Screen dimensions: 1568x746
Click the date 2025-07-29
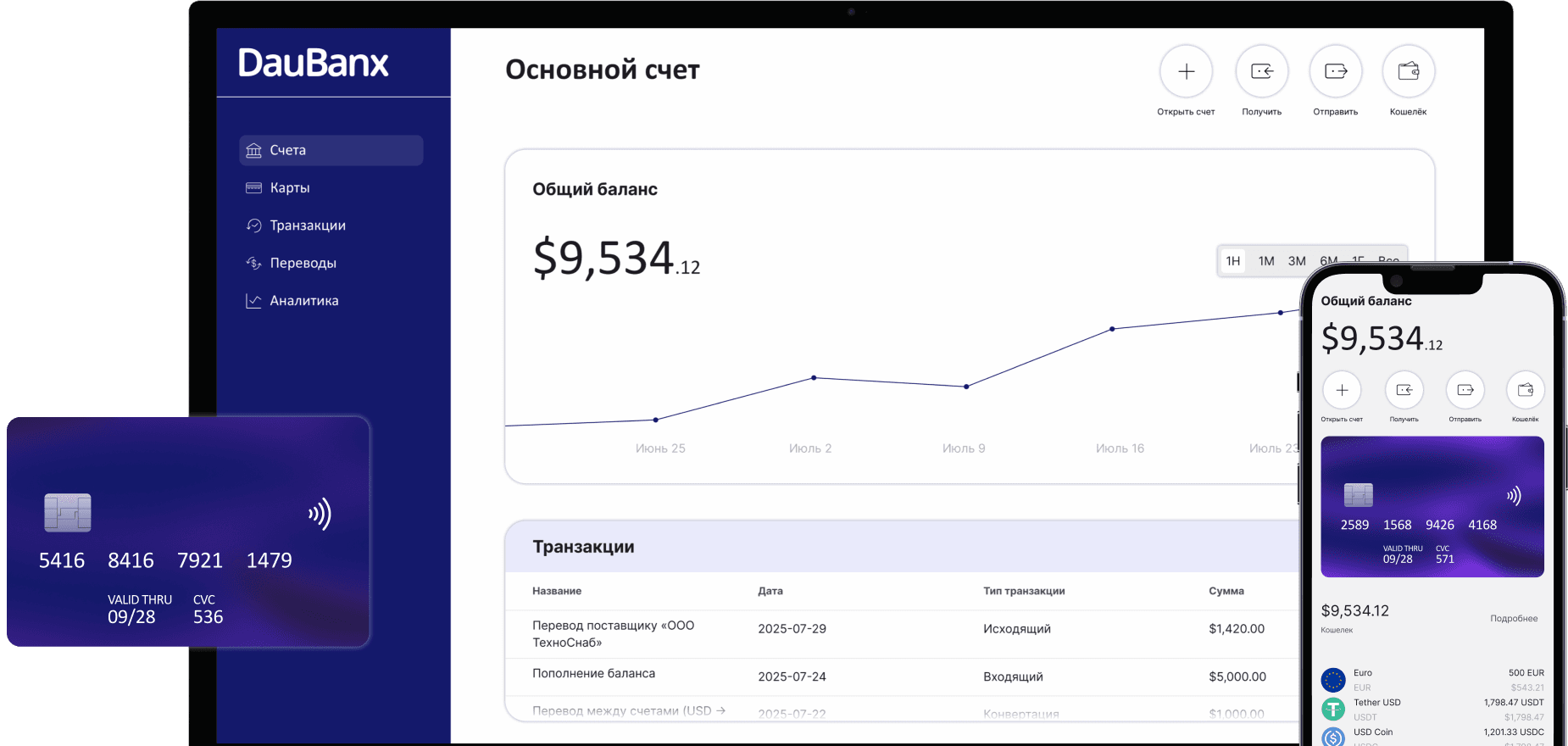[792, 629]
